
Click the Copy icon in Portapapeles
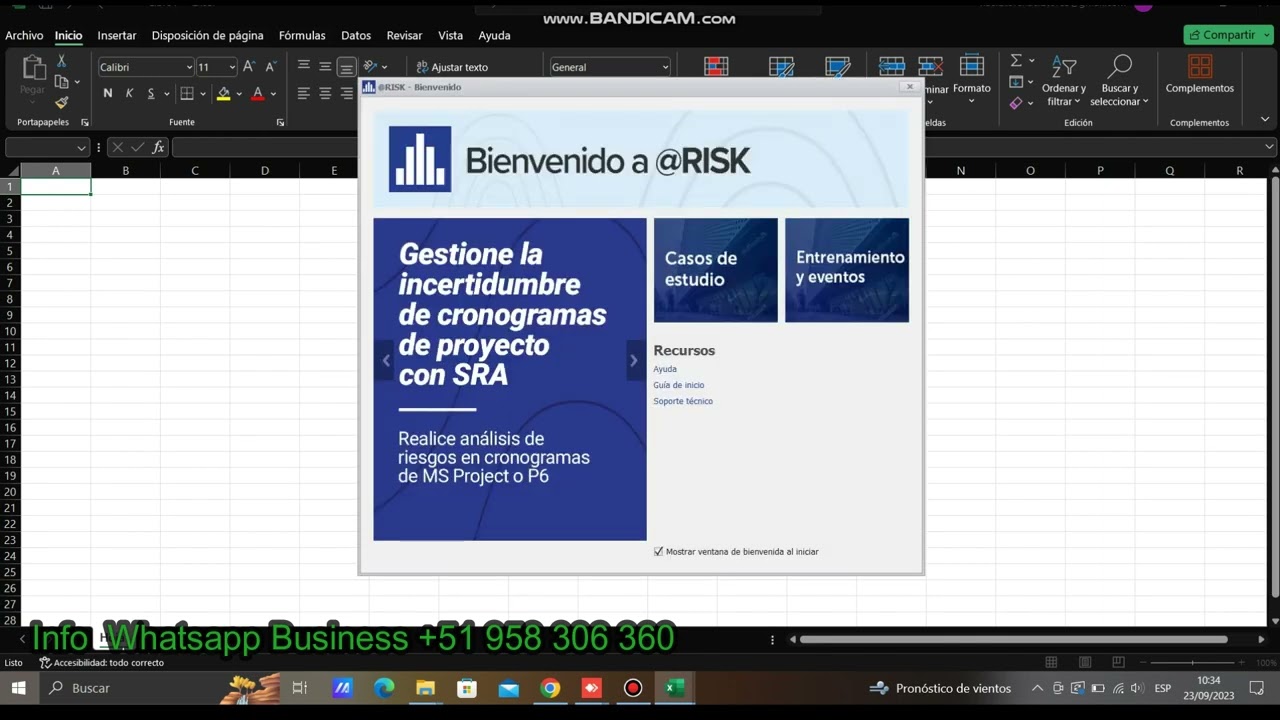[62, 82]
